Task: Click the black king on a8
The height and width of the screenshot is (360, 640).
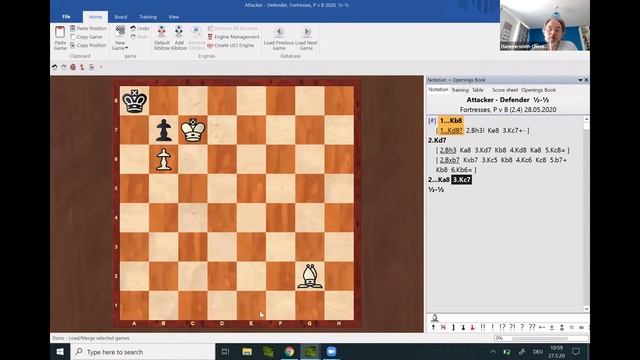Action: pos(134,101)
